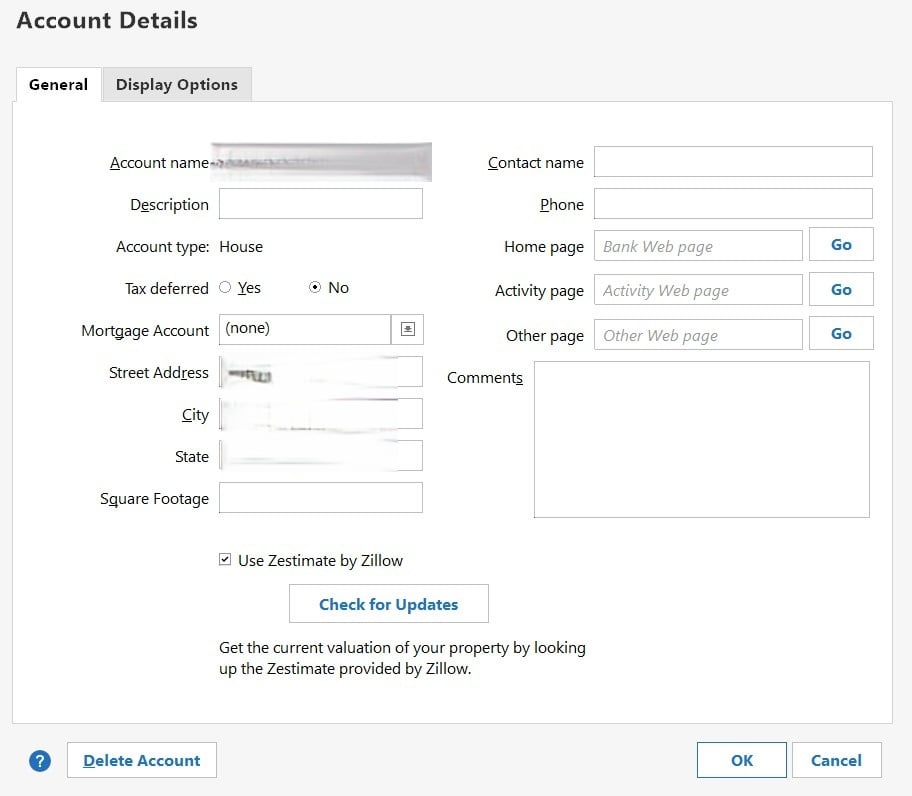Focus the Contact name input
Screen dimensions: 912x796
pos(733,162)
